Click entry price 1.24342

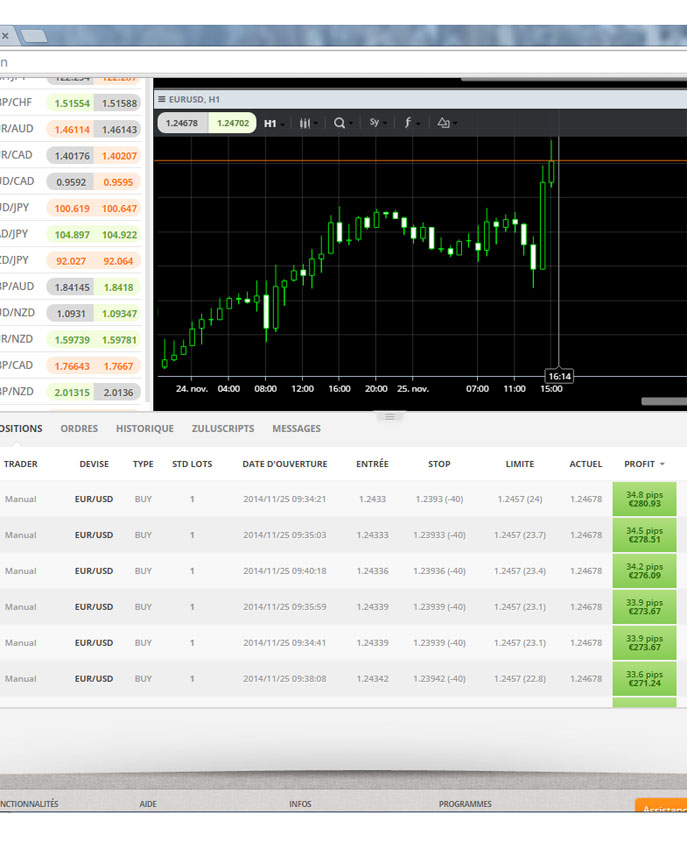point(372,678)
